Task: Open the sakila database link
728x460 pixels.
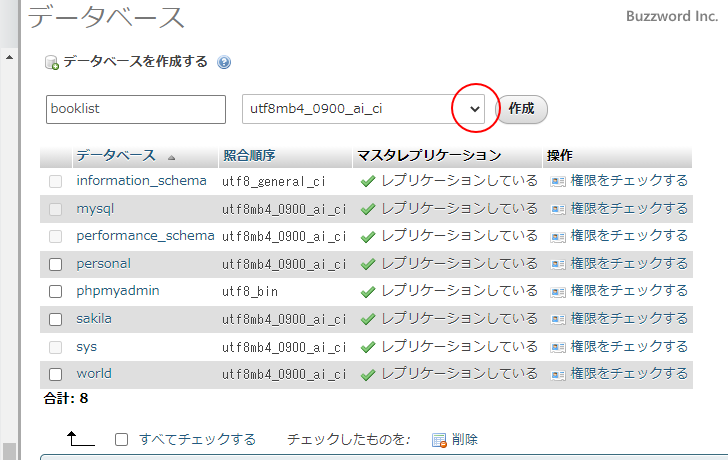Action: click(x=94, y=319)
